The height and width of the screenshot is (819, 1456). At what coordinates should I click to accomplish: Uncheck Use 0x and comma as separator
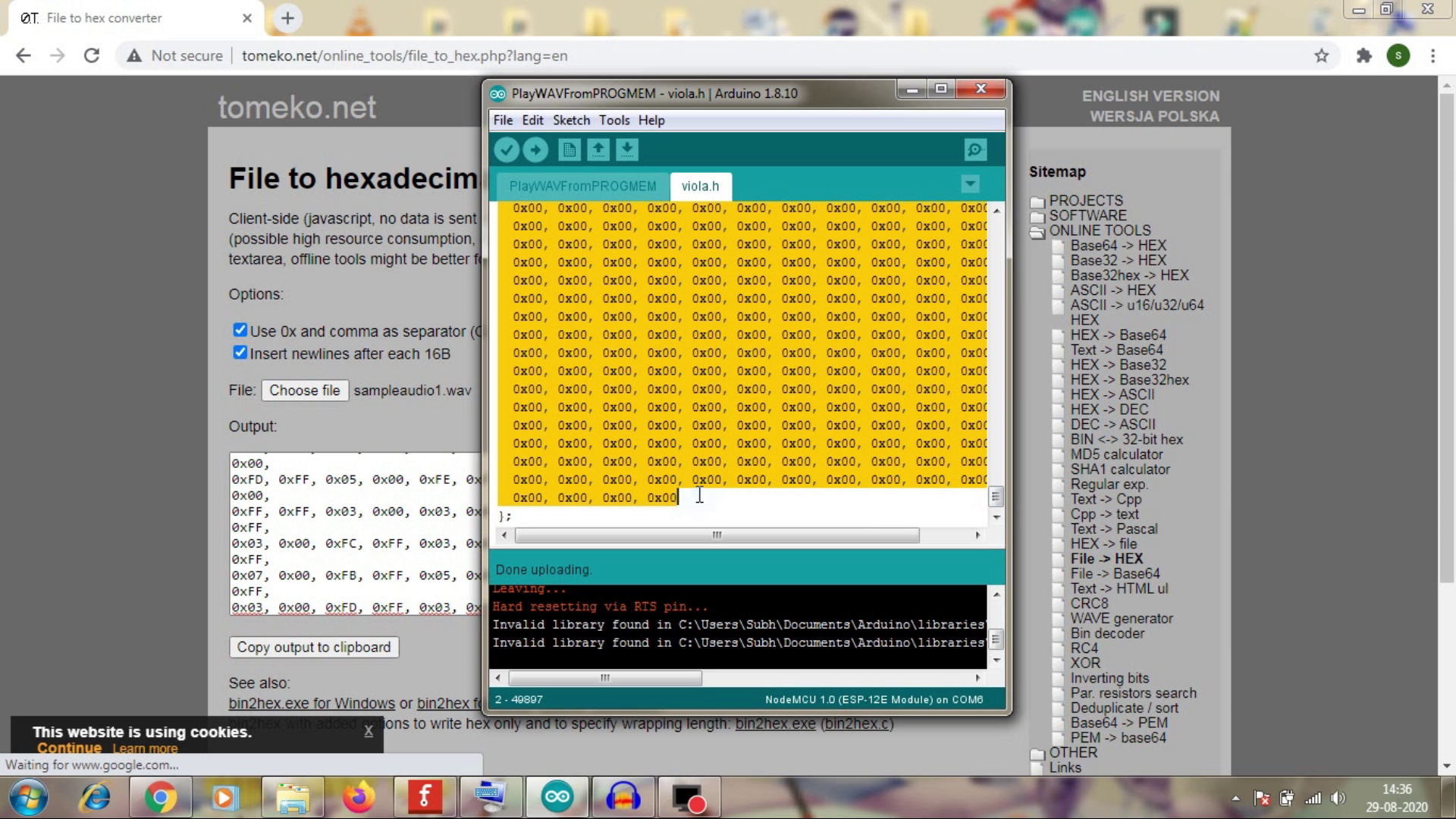240,330
